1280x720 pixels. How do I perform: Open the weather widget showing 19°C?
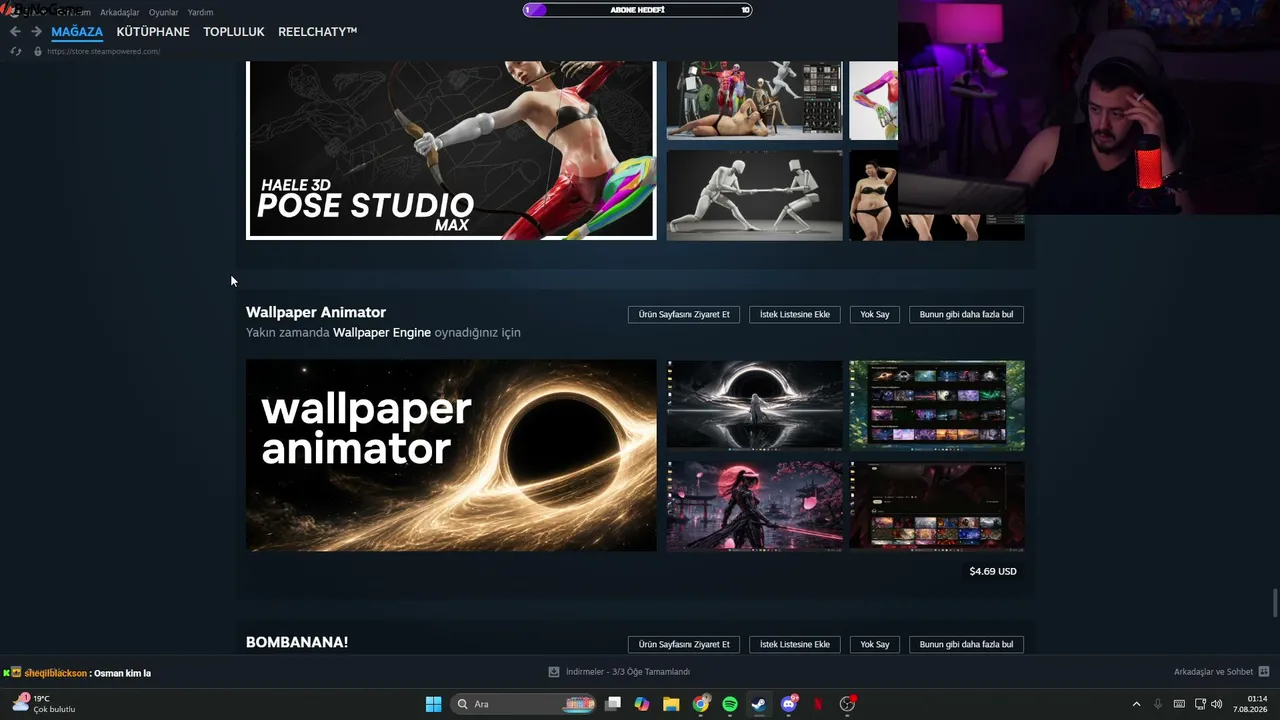click(x=44, y=704)
